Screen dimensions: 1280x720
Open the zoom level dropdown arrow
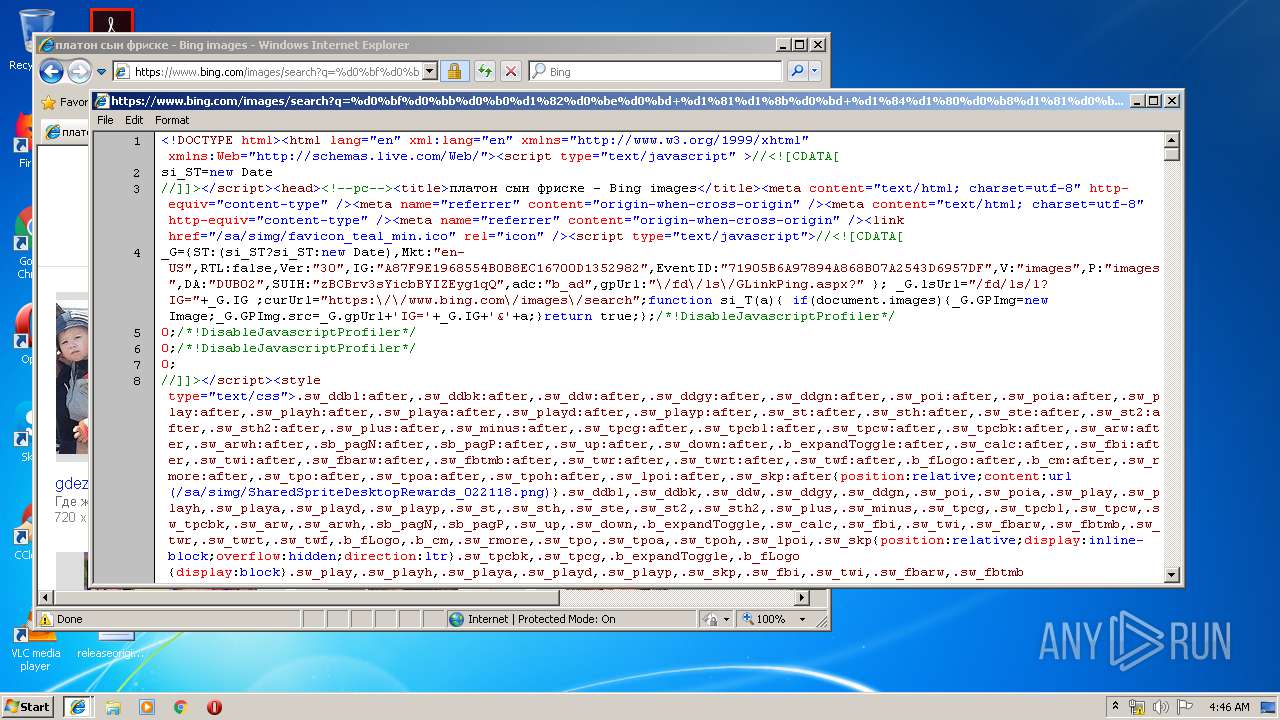[x=801, y=619]
